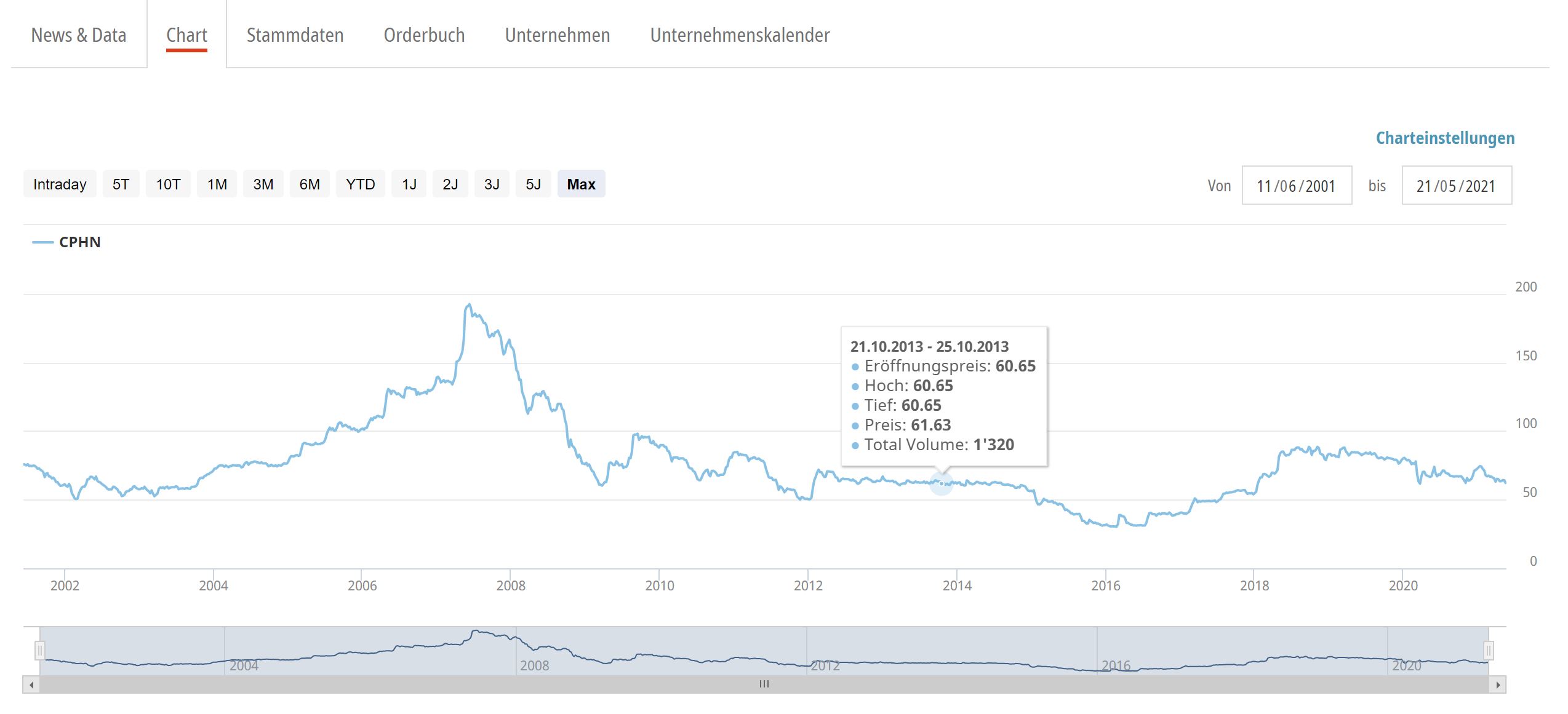Choose the 5J range button
1568x714 pixels.
533,184
